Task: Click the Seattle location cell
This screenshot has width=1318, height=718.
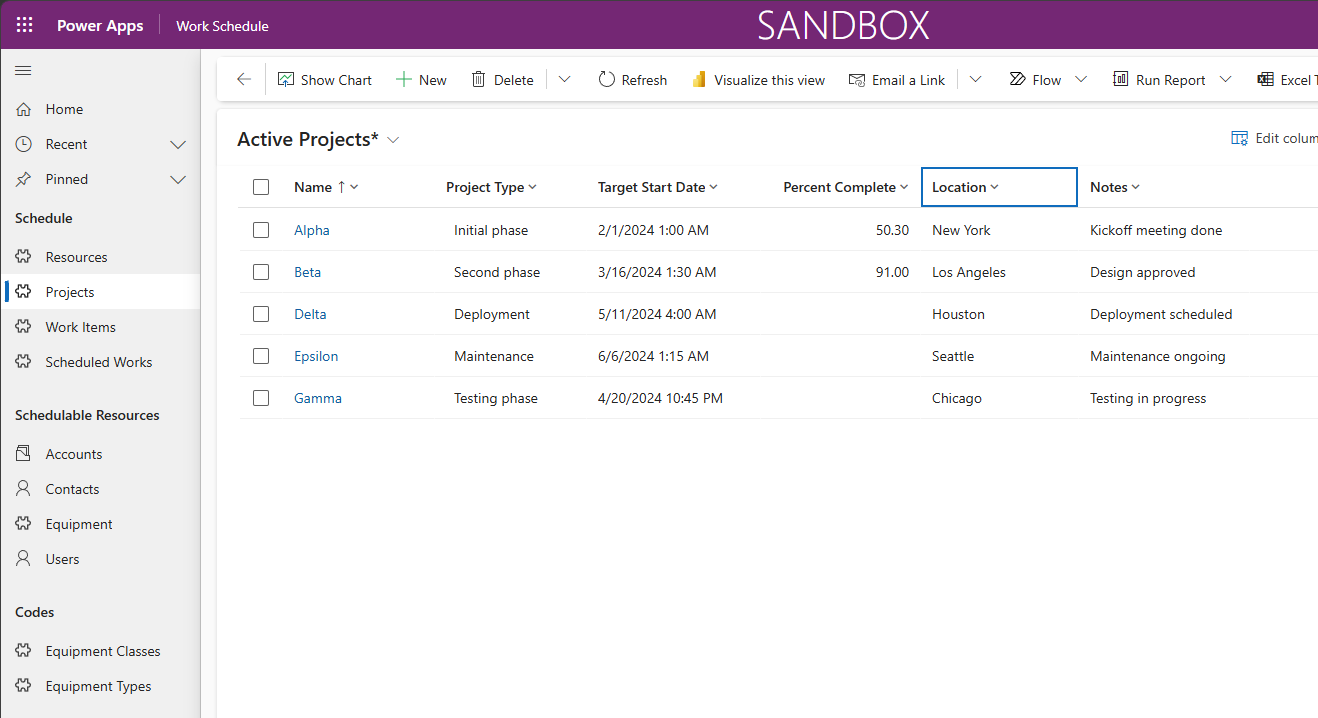Action: (x=953, y=356)
